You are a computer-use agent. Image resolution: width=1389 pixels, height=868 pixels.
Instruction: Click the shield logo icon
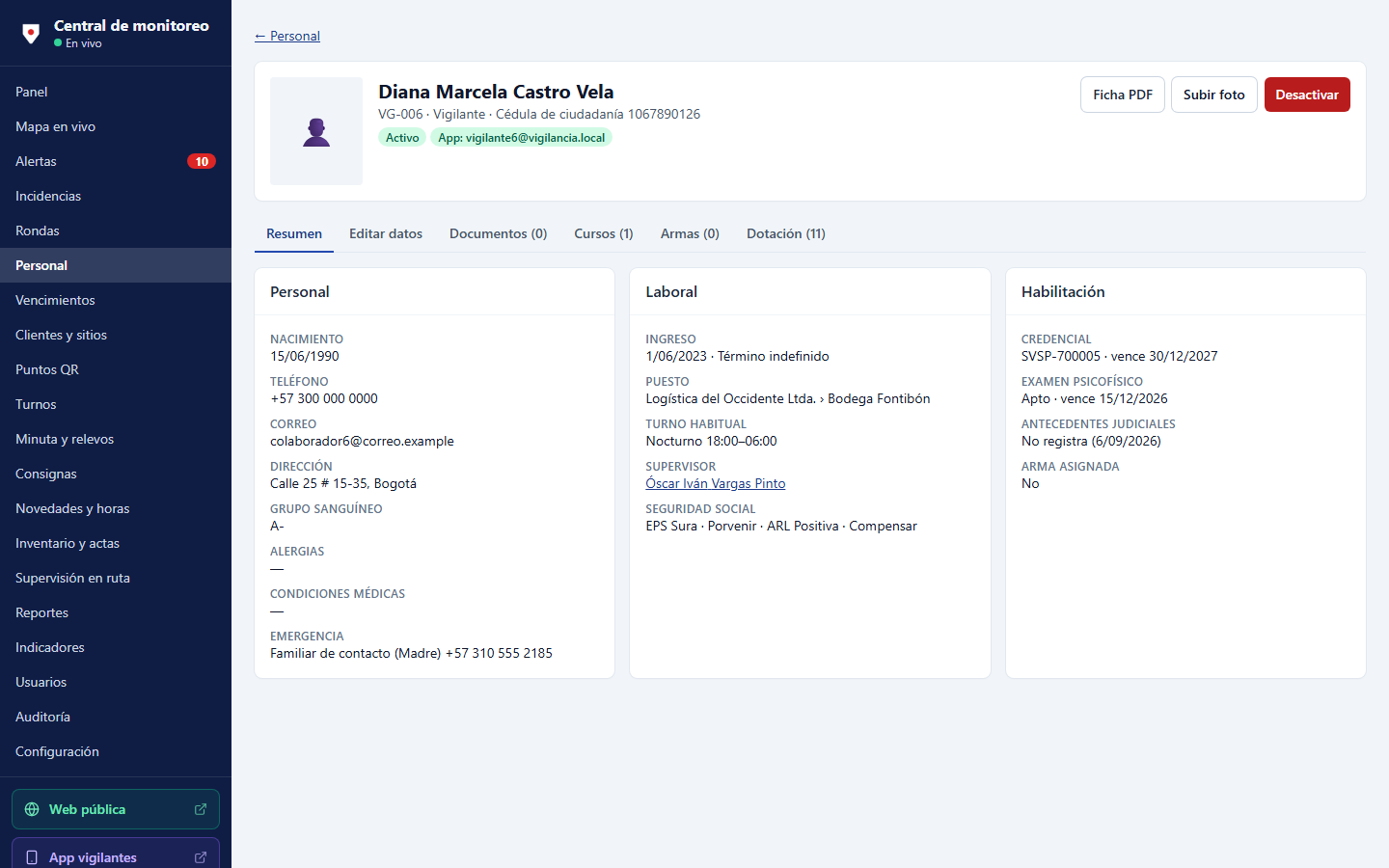(31, 34)
